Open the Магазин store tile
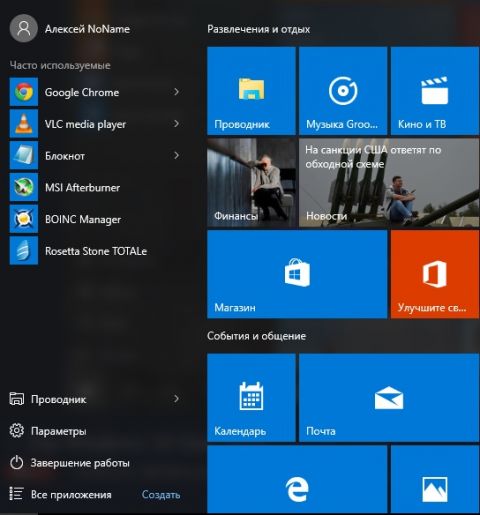This screenshot has height=515, width=480. 297,274
